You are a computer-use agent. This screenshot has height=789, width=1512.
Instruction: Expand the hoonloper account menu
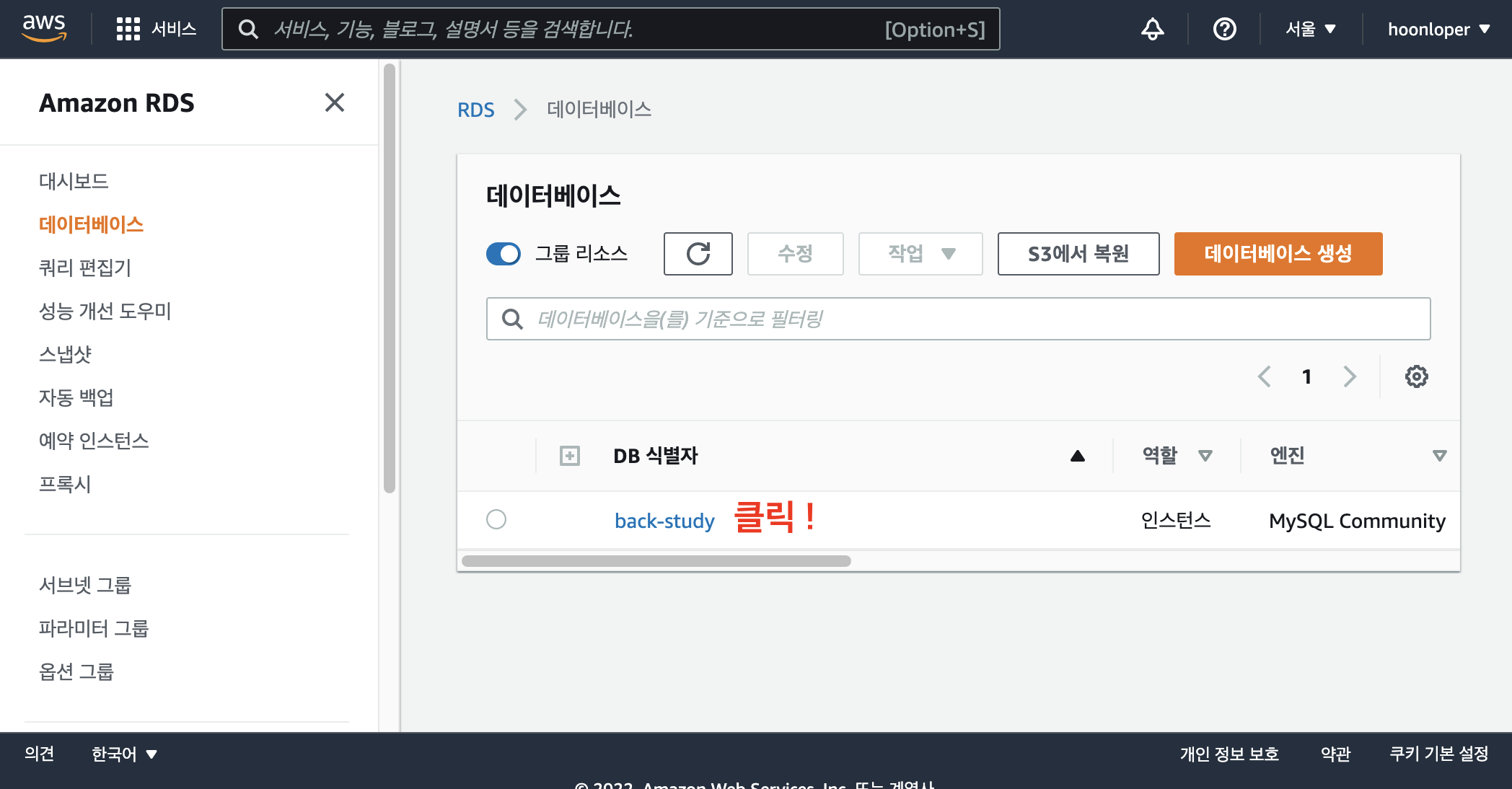[x=1438, y=29]
